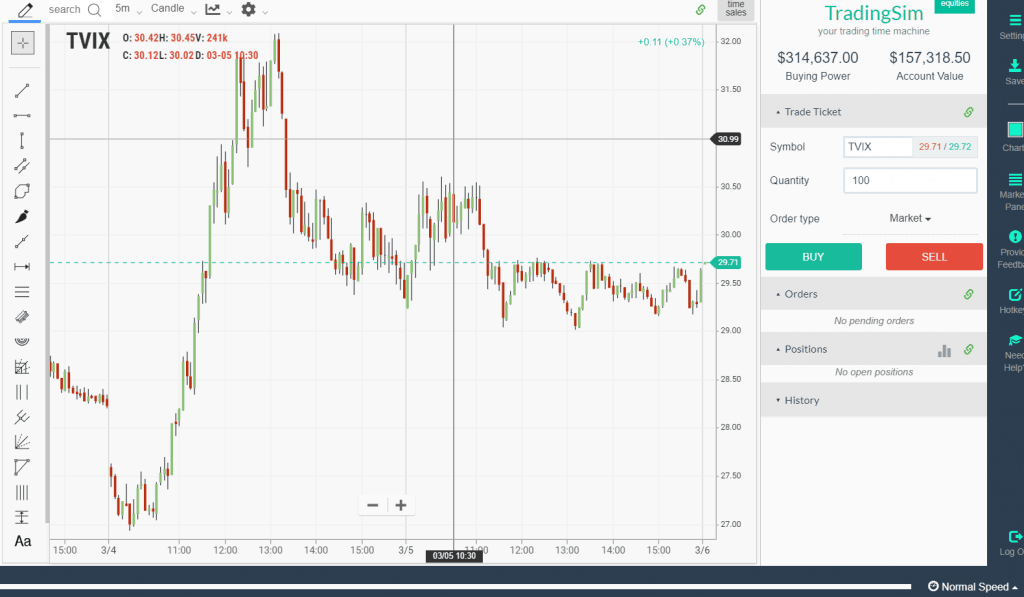Image resolution: width=1024 pixels, height=597 pixels.
Task: Switch to the time & sales tab
Action: click(736, 9)
